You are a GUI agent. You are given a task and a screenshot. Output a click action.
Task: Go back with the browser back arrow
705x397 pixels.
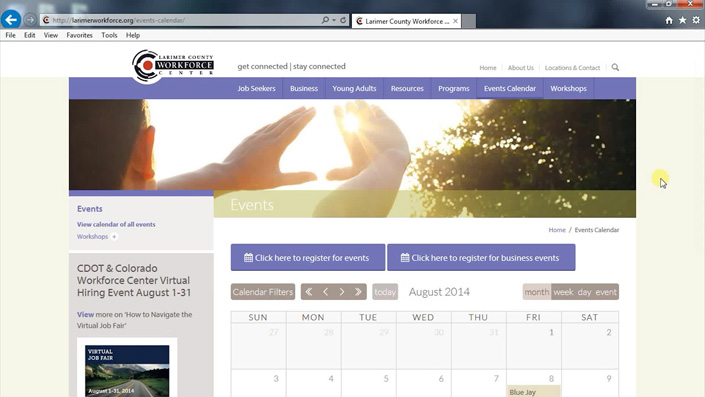11,20
